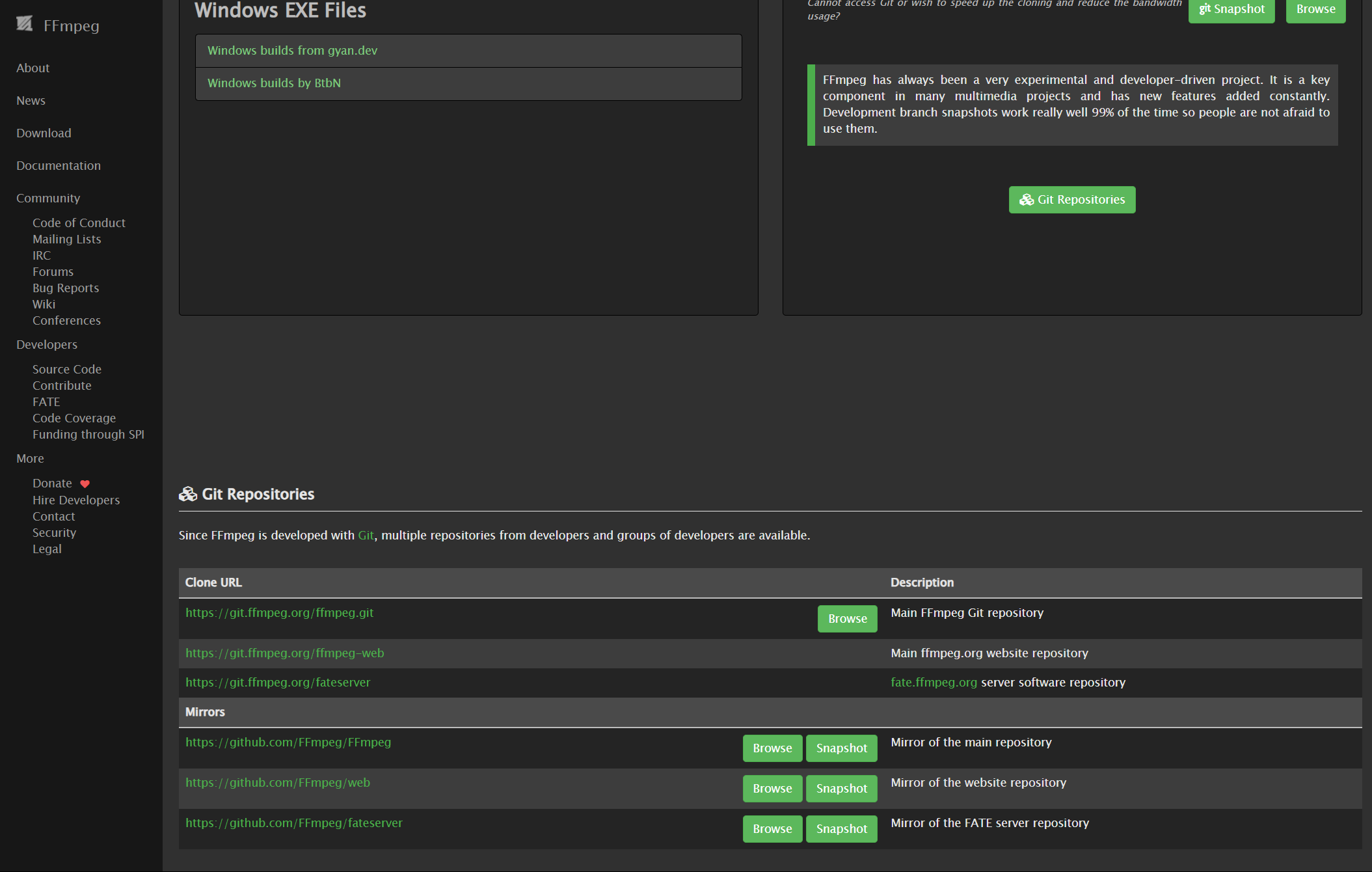1372x872 pixels.
Task: Click Browse for github FFmpeg/web mirror
Action: tap(772, 789)
